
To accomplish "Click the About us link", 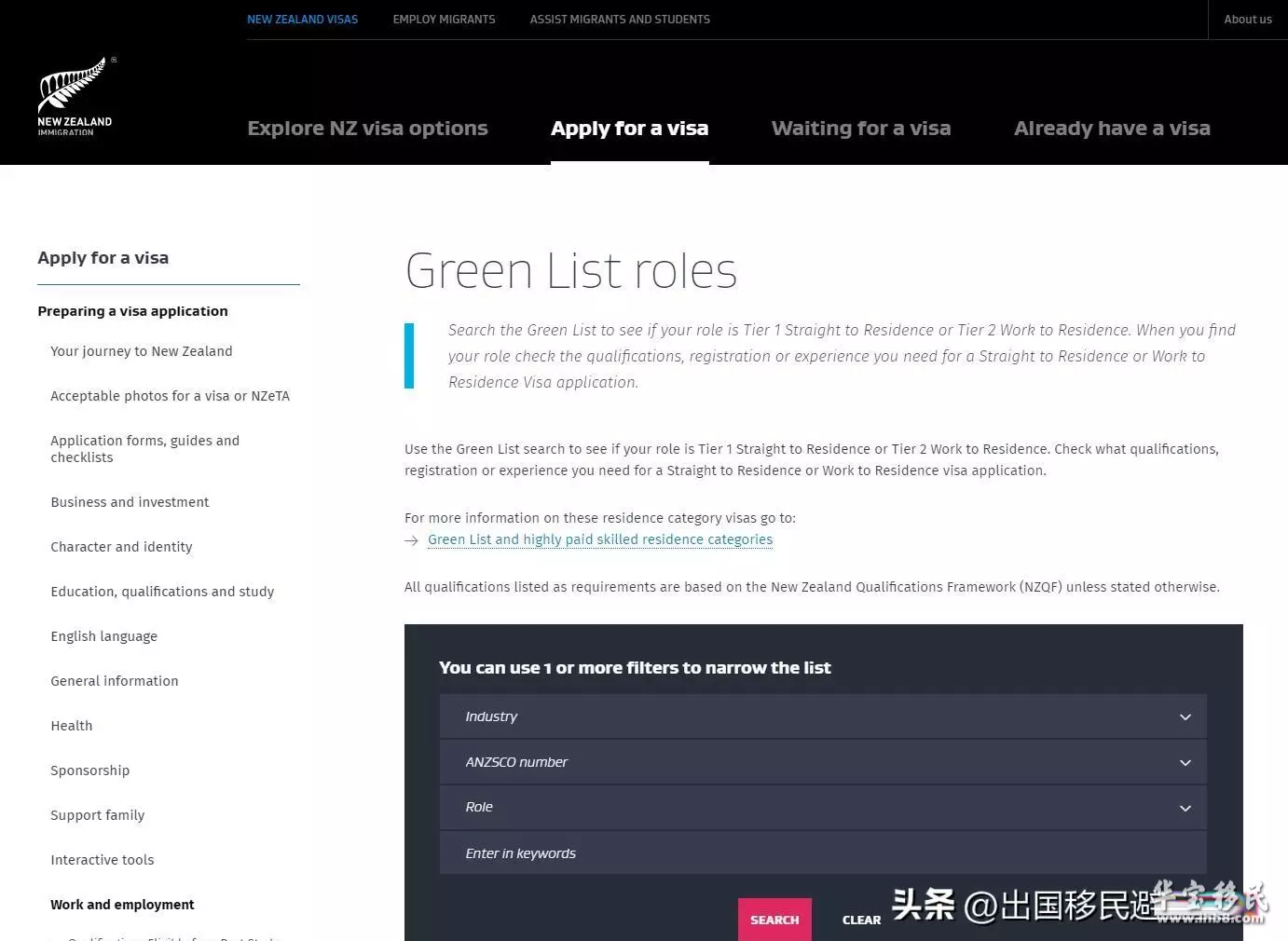I will [1248, 20].
